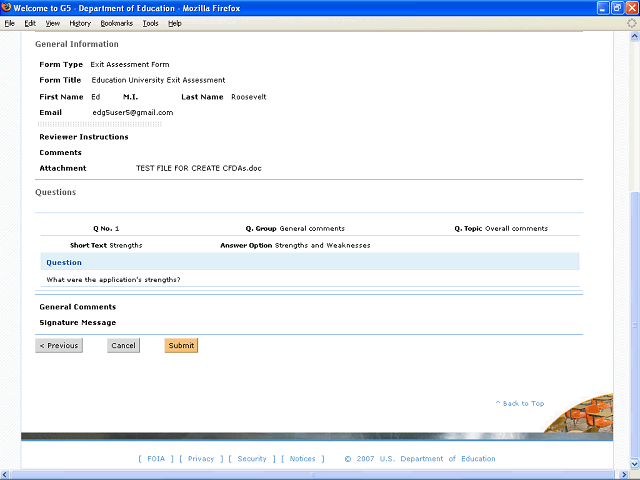Open the FOIA footer link

click(156, 458)
